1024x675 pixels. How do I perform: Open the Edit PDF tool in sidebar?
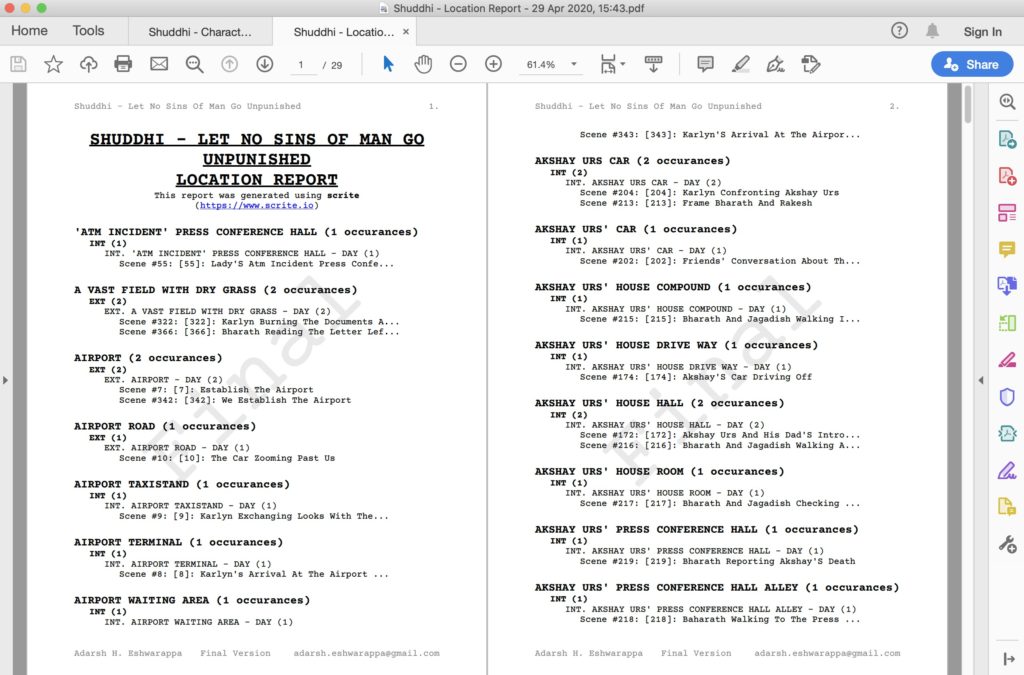(x=1007, y=213)
